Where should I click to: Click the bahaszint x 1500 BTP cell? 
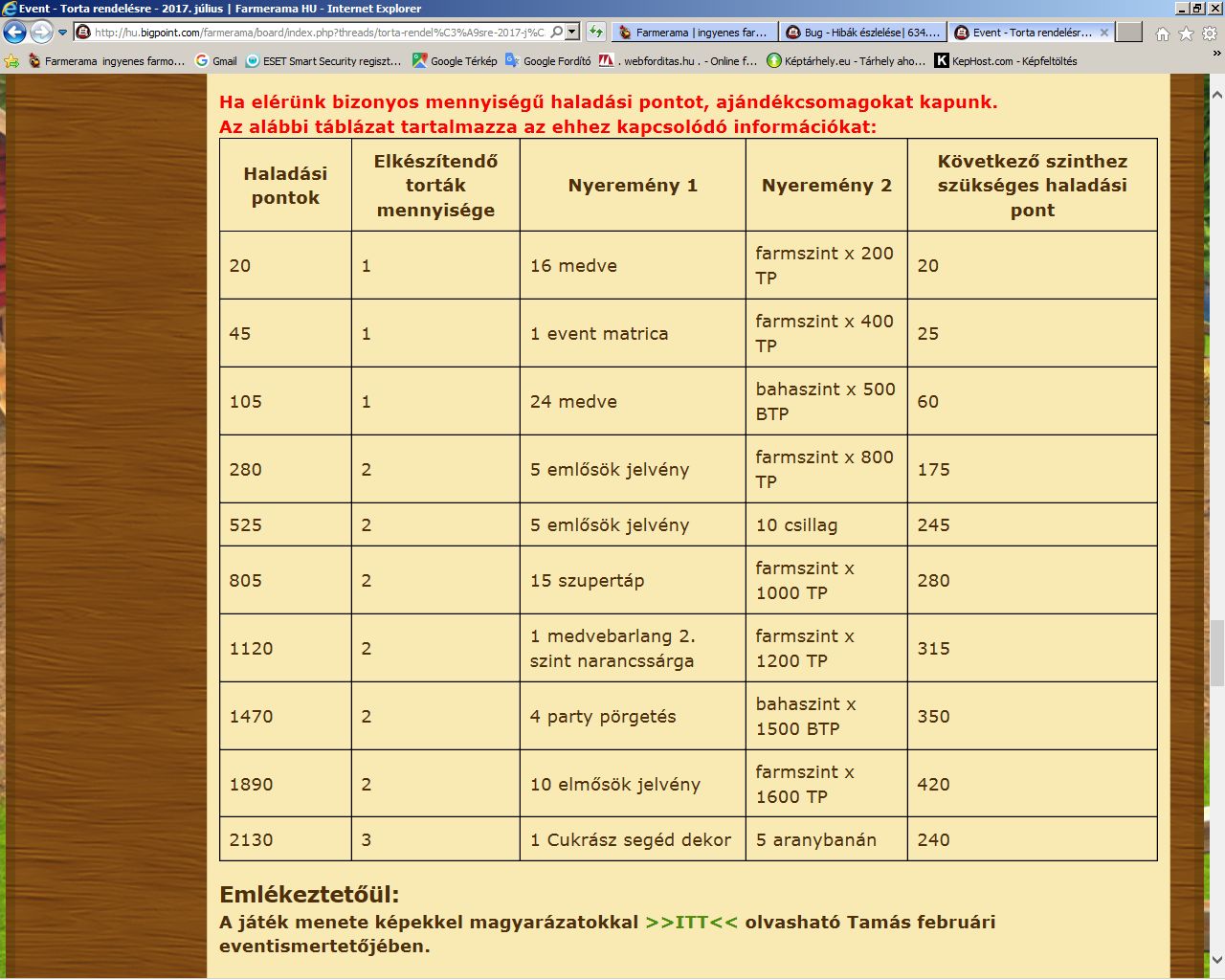click(826, 716)
